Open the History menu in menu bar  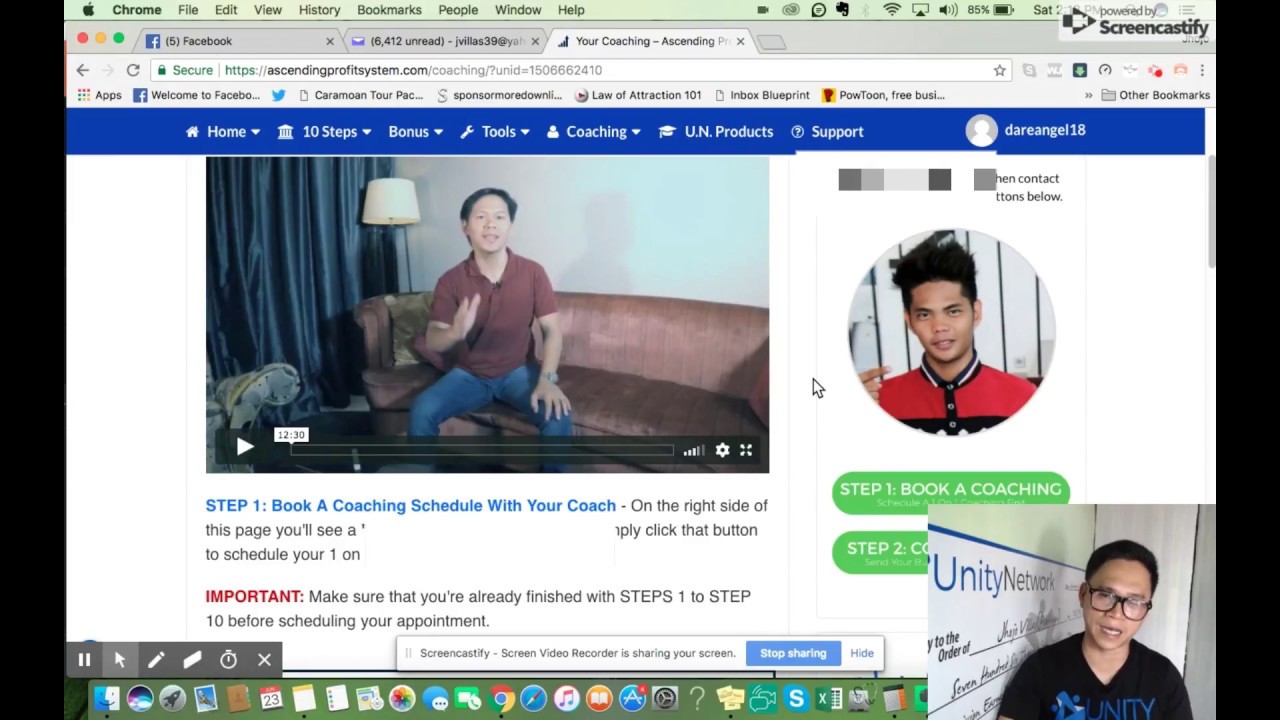(x=319, y=10)
